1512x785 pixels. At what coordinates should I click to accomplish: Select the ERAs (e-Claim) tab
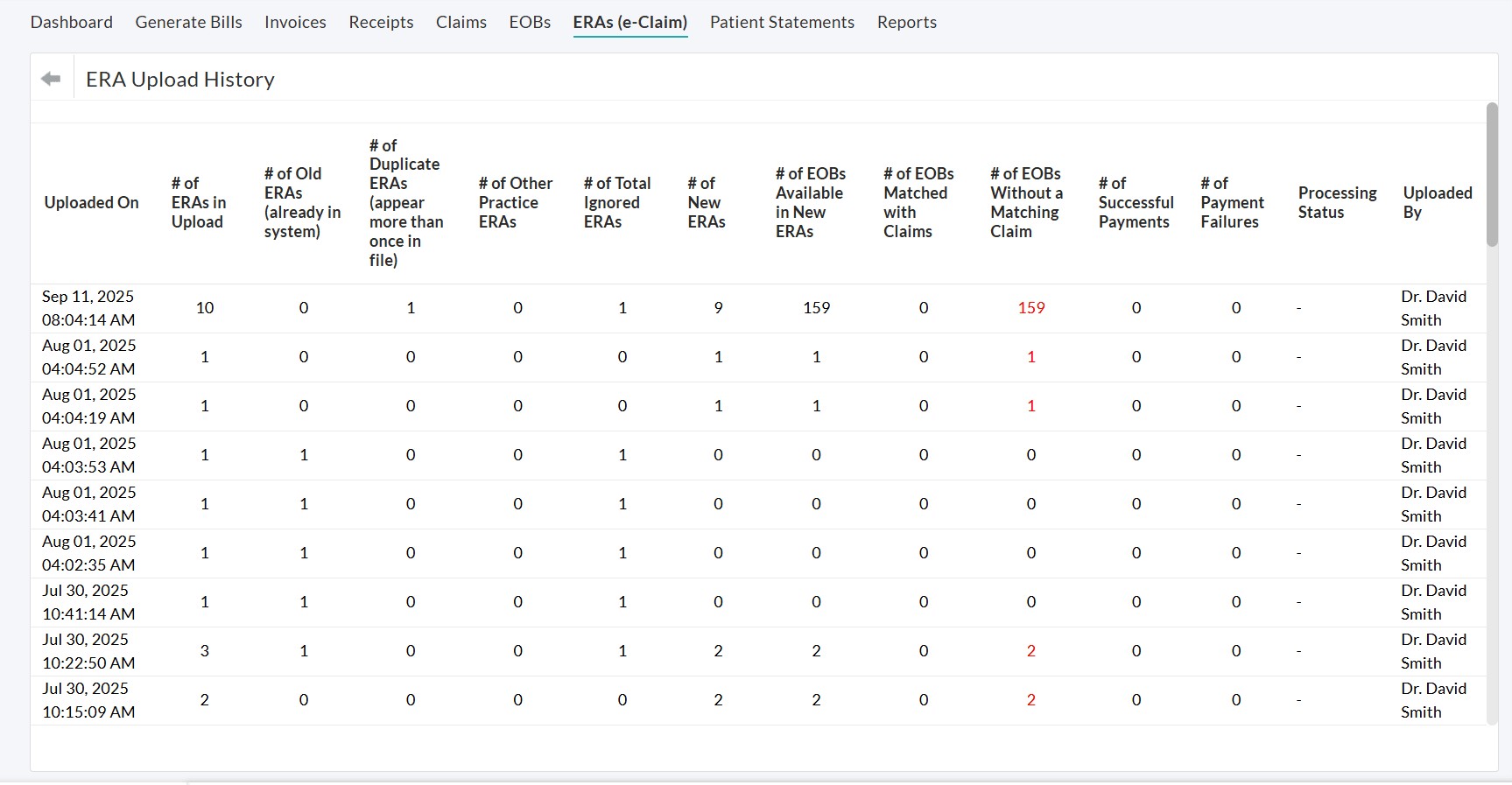[630, 22]
